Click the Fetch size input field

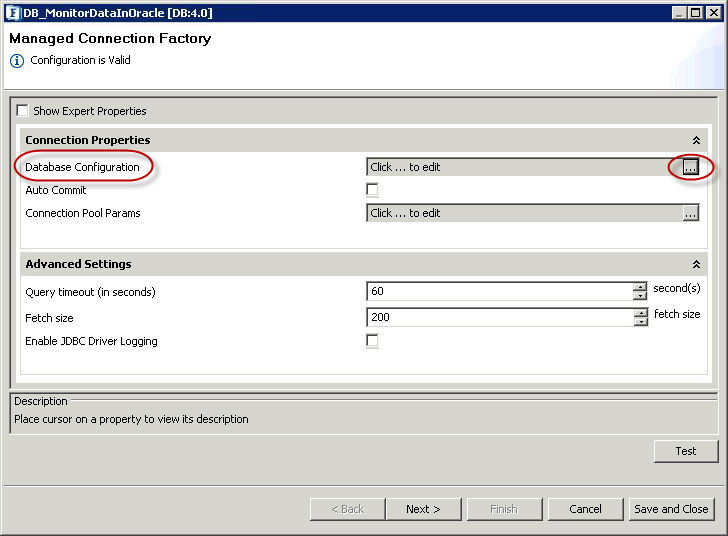tap(500, 317)
